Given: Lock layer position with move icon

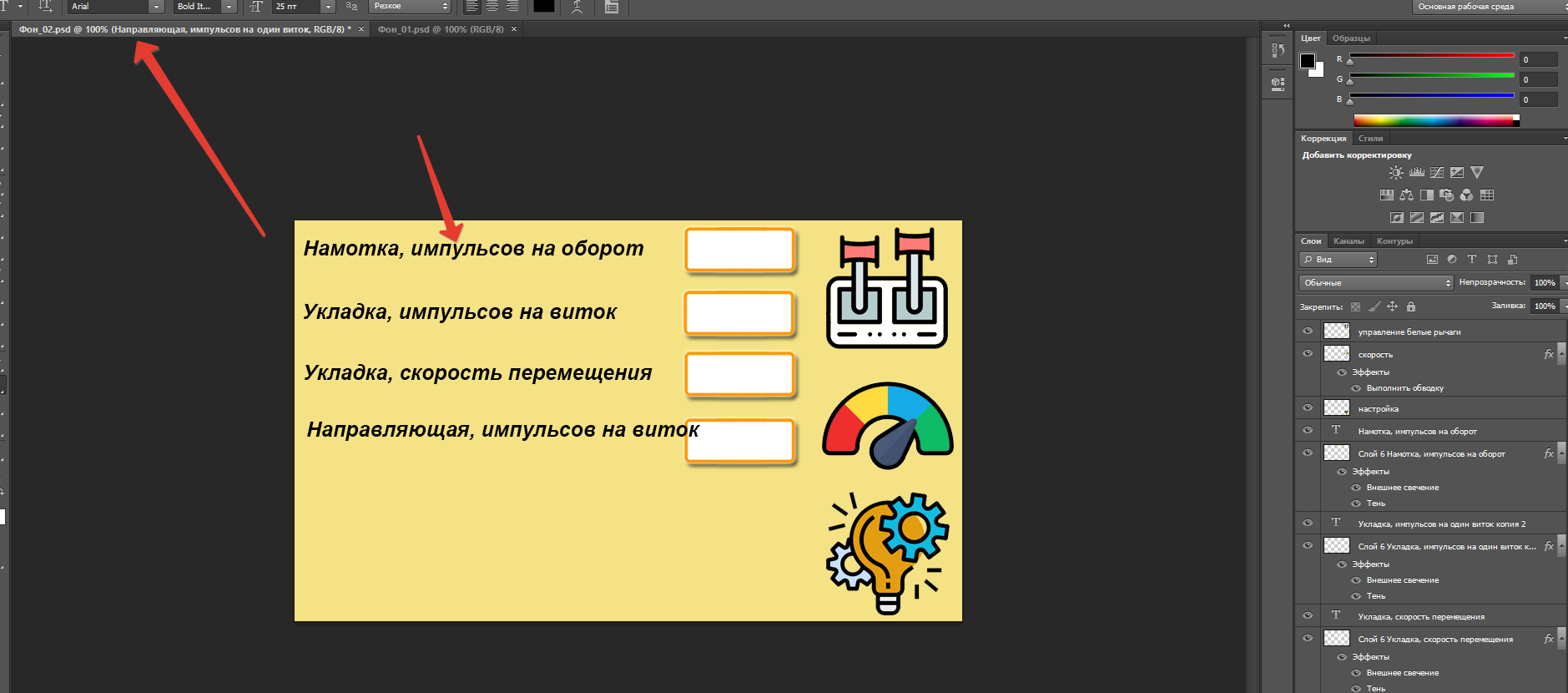Looking at the screenshot, I should (1392, 306).
